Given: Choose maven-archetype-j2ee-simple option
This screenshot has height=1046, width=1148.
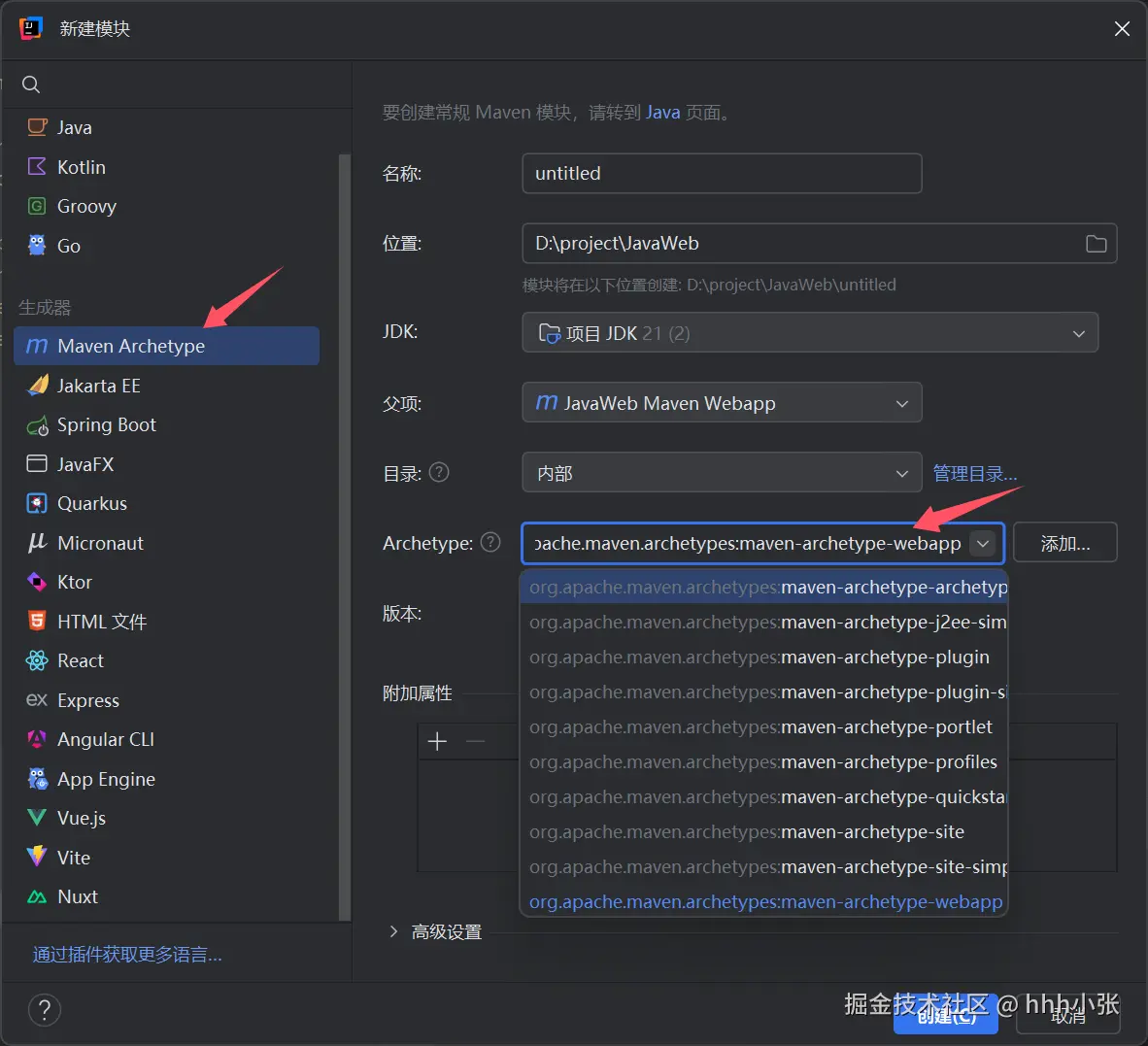Looking at the screenshot, I should (x=763, y=623).
